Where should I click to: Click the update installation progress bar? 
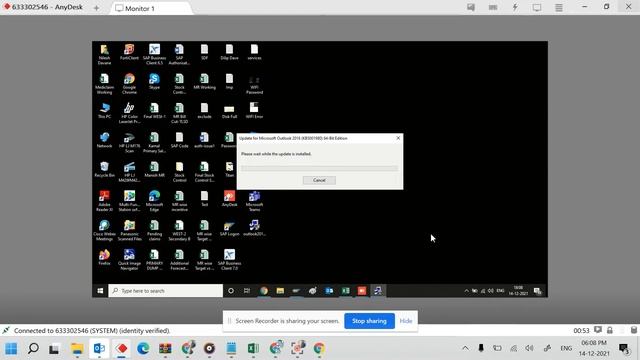[x=319, y=168]
